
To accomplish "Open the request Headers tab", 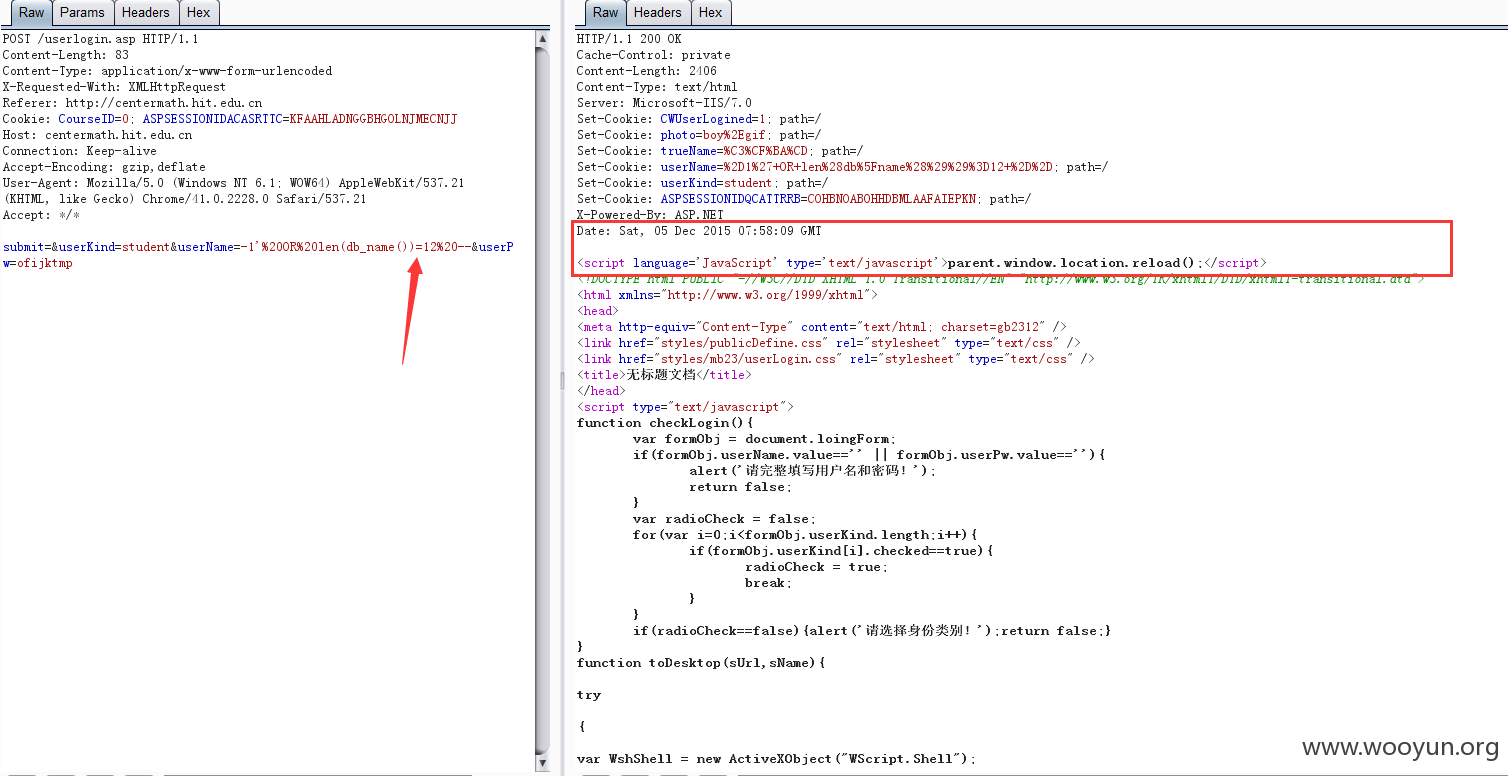I will (x=145, y=12).
